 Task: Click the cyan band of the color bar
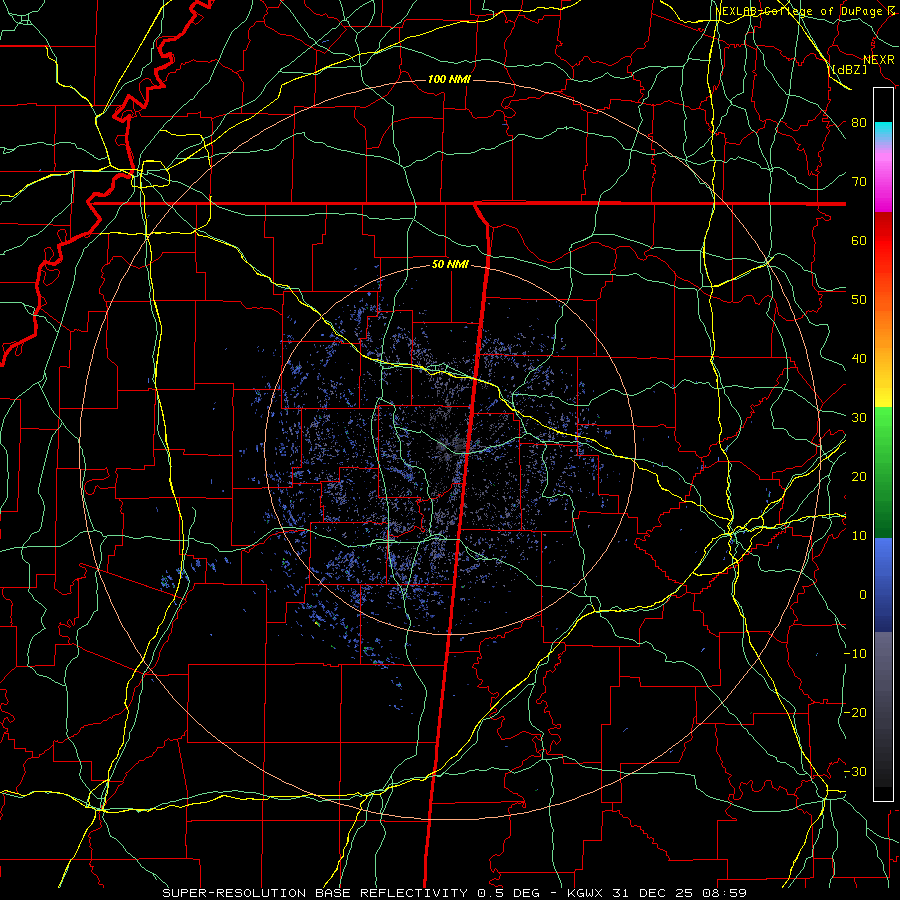(883, 131)
